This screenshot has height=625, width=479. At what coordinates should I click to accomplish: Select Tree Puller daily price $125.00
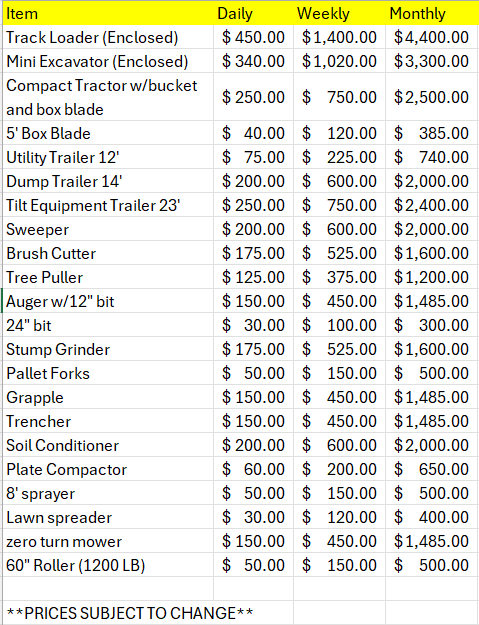[x=253, y=277]
